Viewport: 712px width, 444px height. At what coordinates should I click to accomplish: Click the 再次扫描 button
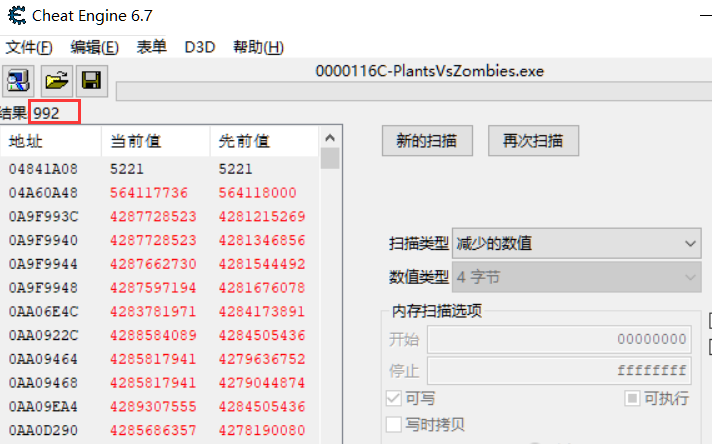[x=534, y=141]
